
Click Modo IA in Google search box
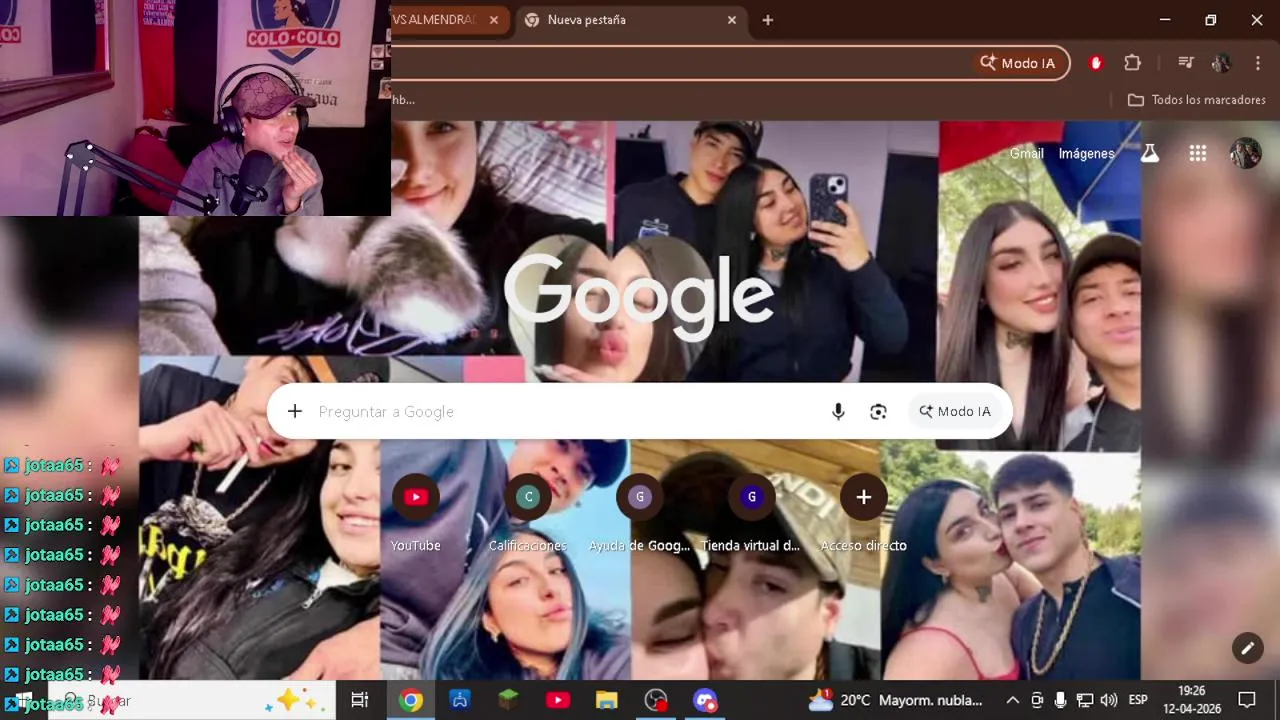(955, 412)
